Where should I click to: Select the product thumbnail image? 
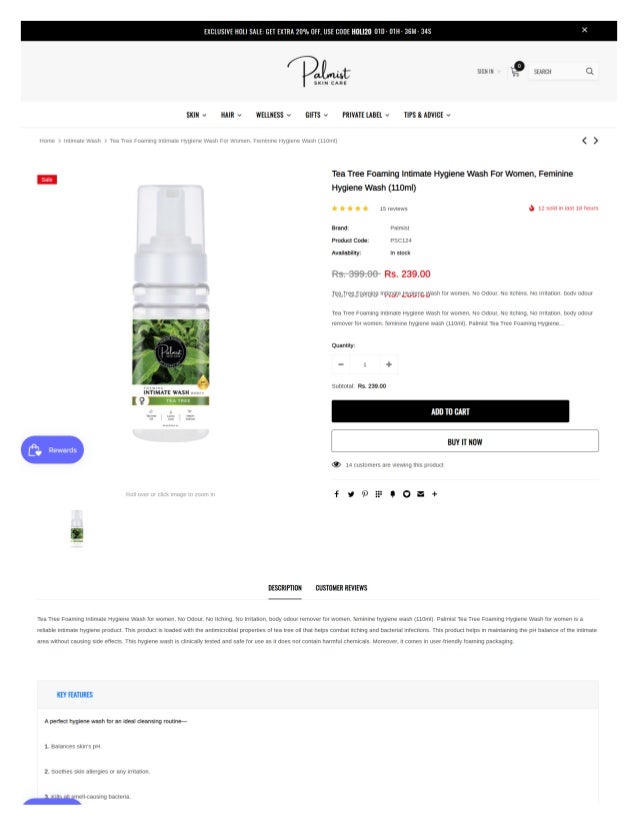pos(77,528)
